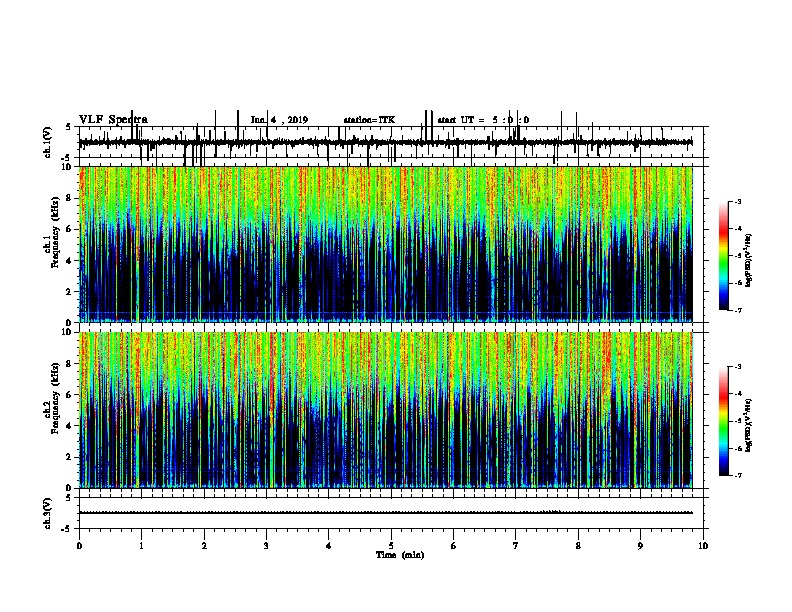
Task: Click the "8" kHz tick of ch.1 spectrogram
Action: pyautogui.click(x=70, y=198)
